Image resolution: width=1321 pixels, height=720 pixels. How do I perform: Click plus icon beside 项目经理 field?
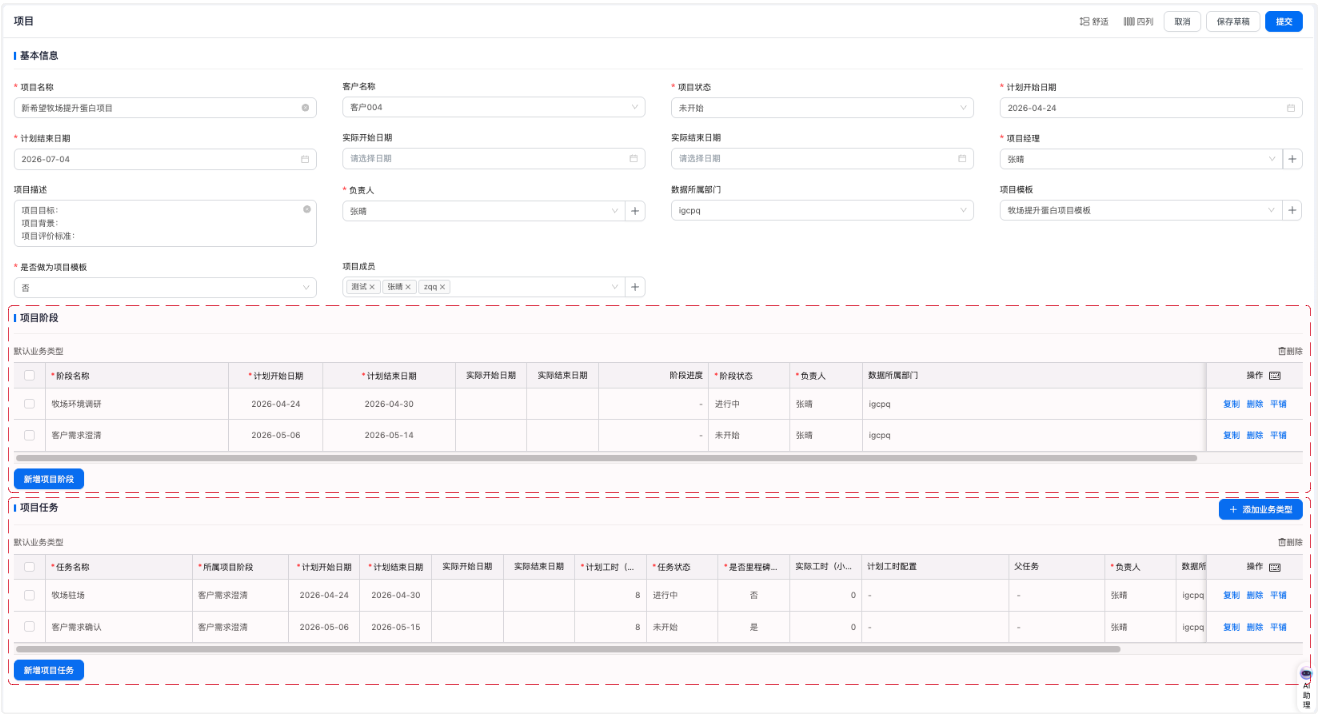1292,158
